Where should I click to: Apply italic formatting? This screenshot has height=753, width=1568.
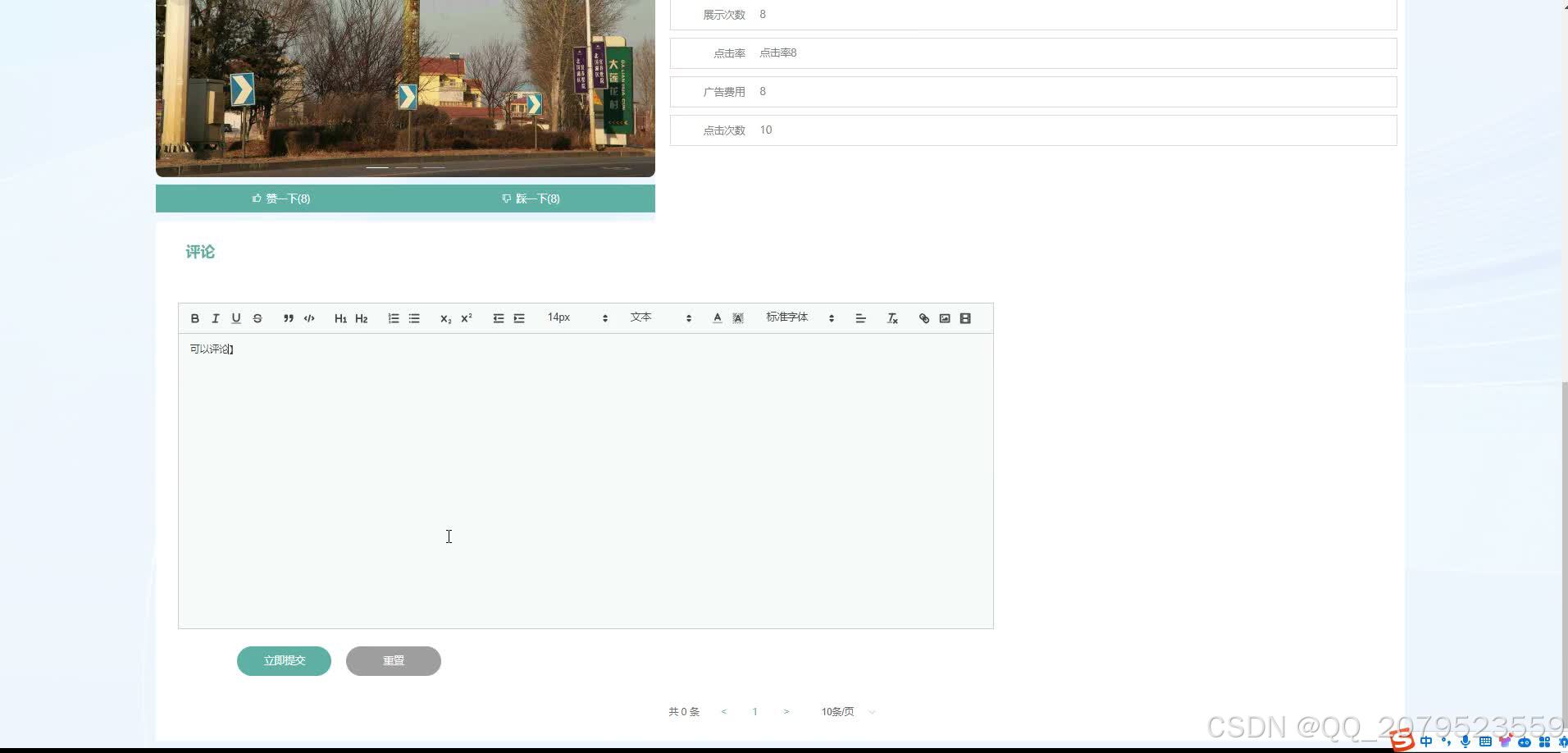point(216,318)
